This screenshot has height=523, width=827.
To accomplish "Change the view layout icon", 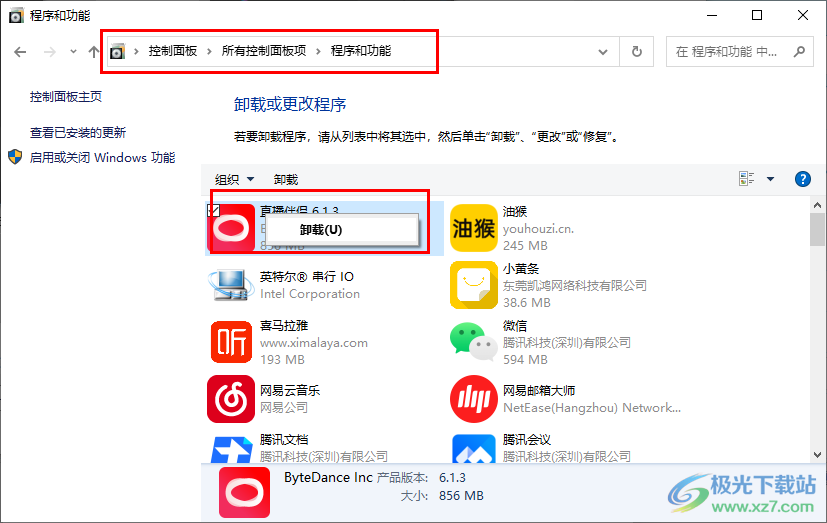I will coord(746,179).
